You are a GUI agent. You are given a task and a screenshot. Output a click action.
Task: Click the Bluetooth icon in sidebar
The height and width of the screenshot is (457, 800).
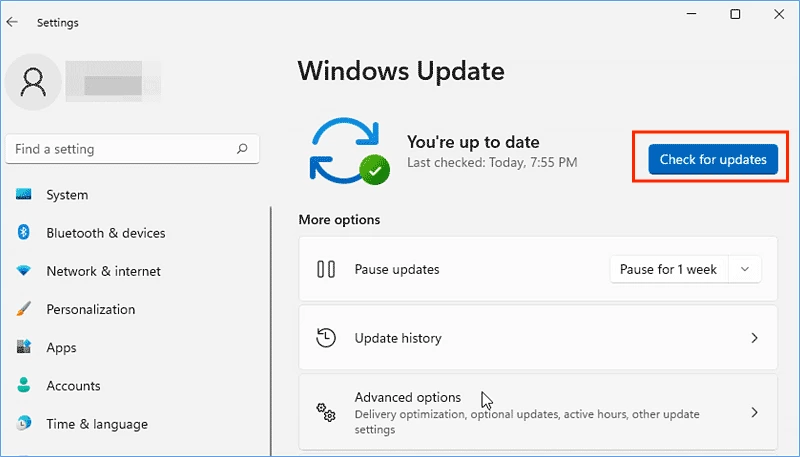coord(23,233)
